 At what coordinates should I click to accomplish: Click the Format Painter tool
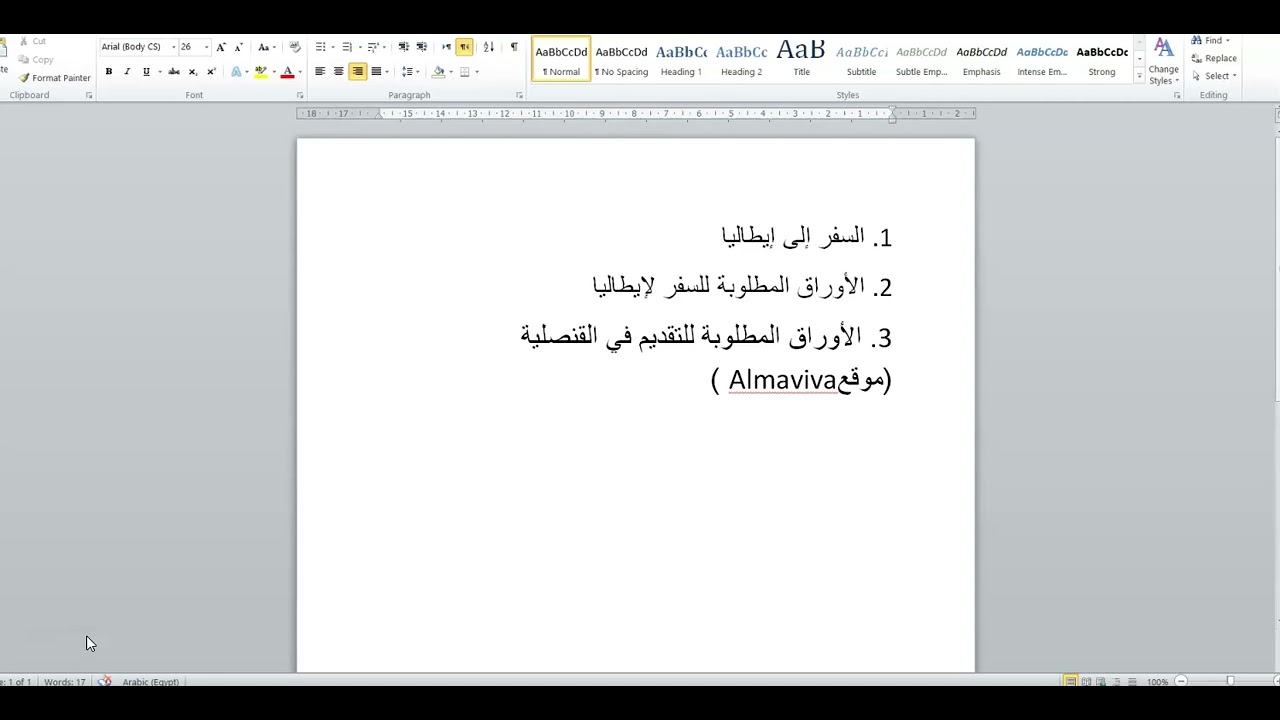tap(55, 78)
